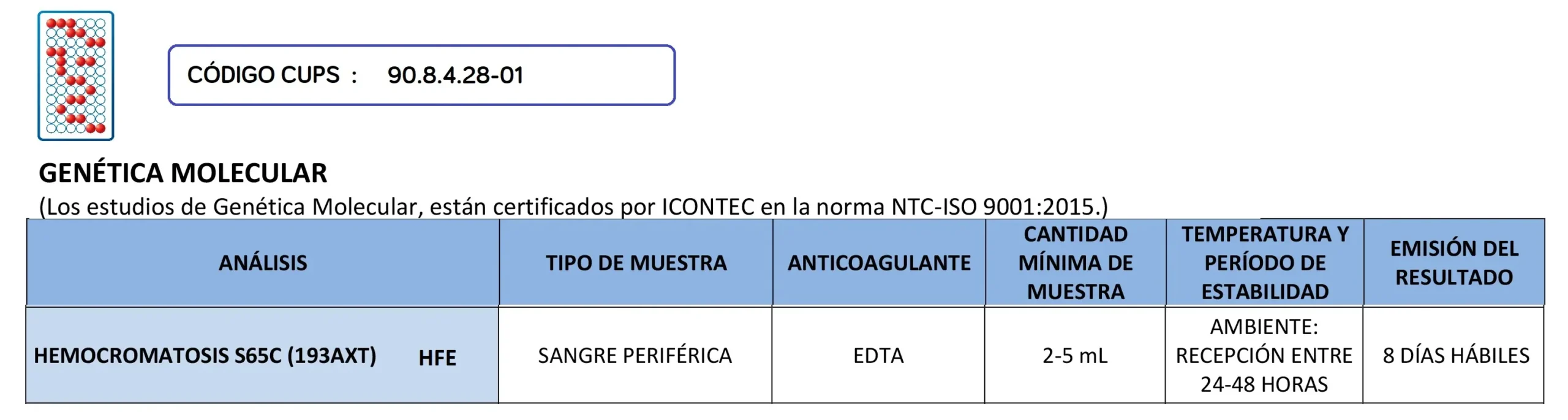Image resolution: width=1568 pixels, height=420 pixels.
Task: Click the HEMOCROMATOSIS S65C (193AXT) analysis name
Action: pyautogui.click(x=205, y=356)
